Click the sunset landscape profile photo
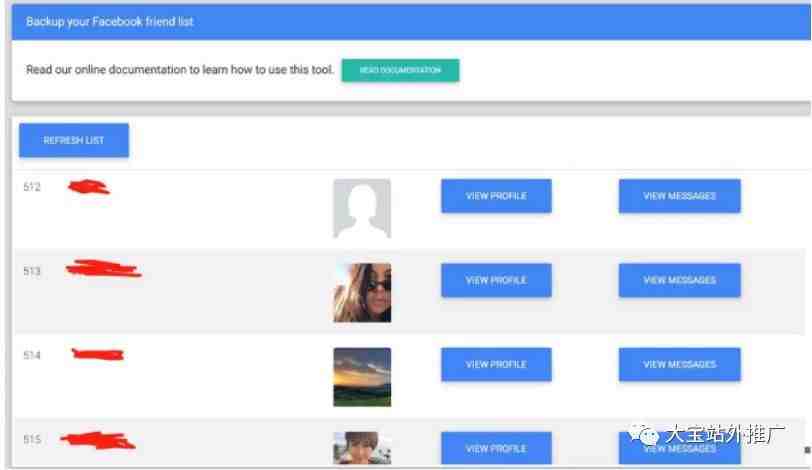The width and height of the screenshot is (812, 470). [362, 377]
